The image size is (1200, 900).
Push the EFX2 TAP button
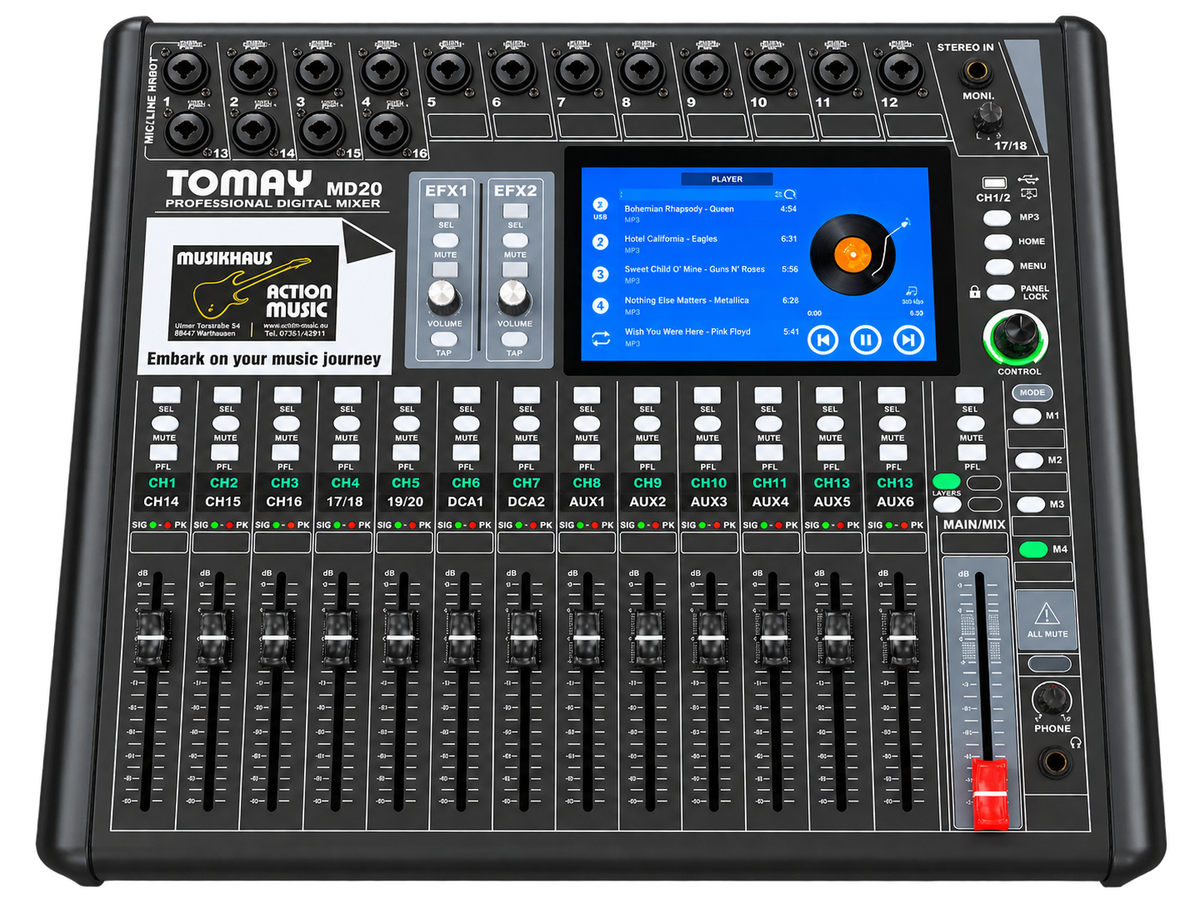[x=515, y=339]
